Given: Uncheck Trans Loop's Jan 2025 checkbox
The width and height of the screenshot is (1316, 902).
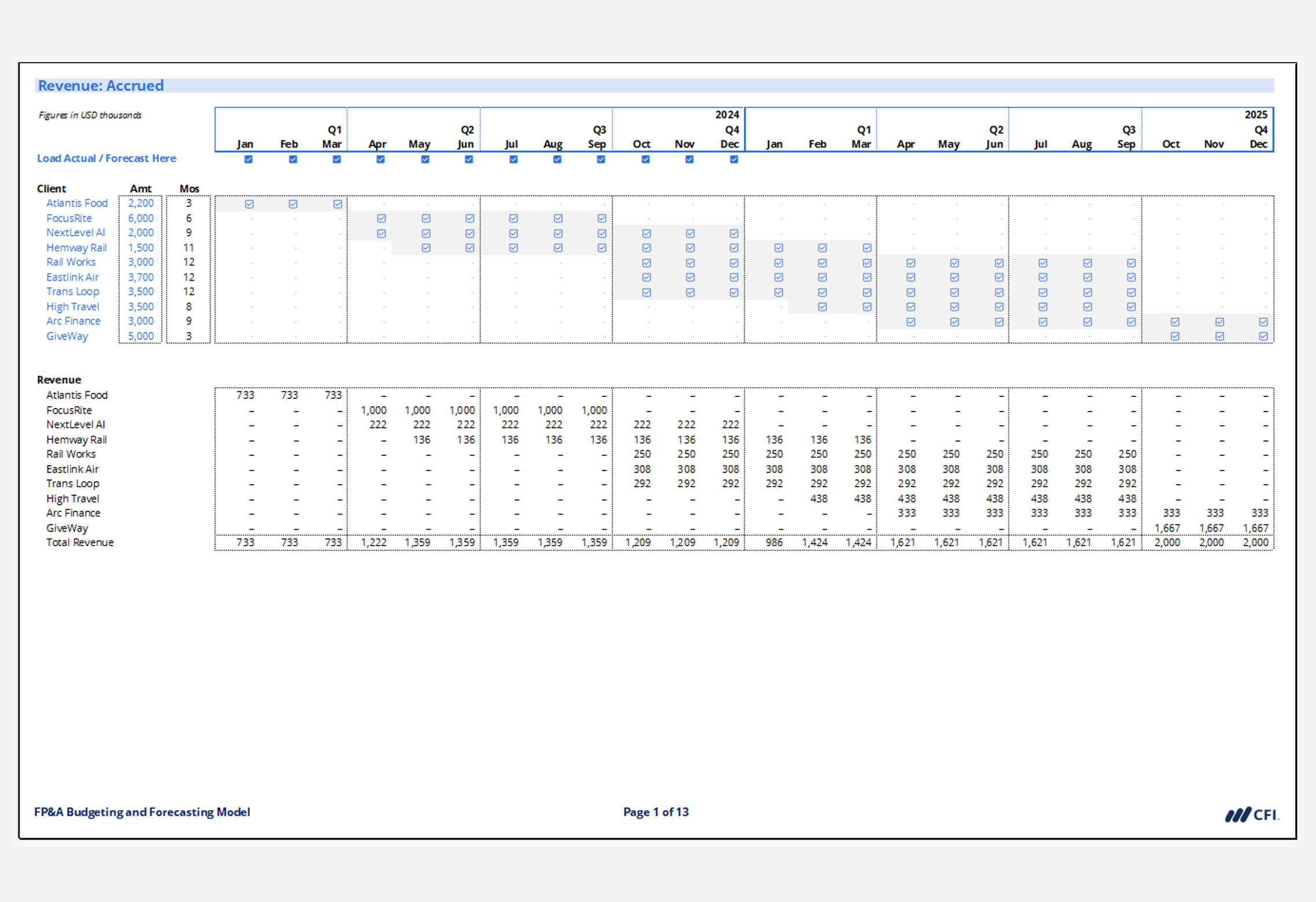Looking at the screenshot, I should pos(780,292).
